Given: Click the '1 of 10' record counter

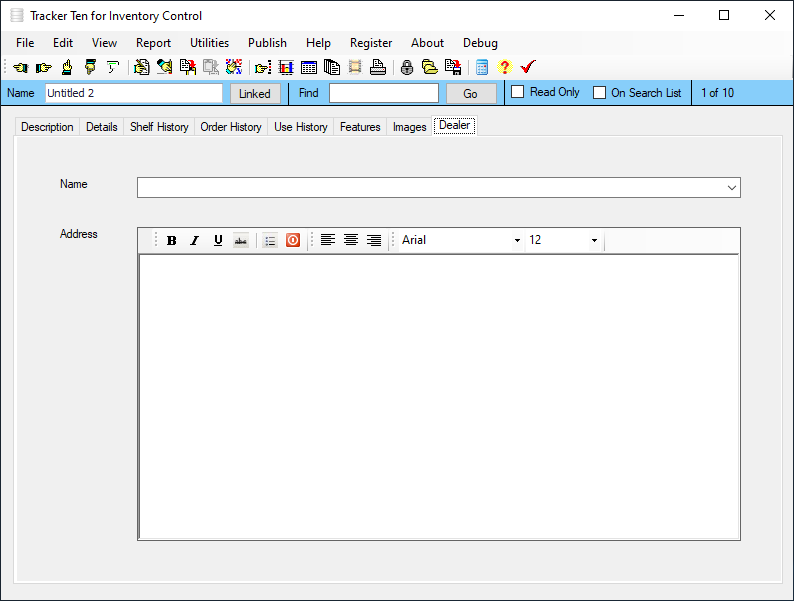Looking at the screenshot, I should [x=717, y=93].
